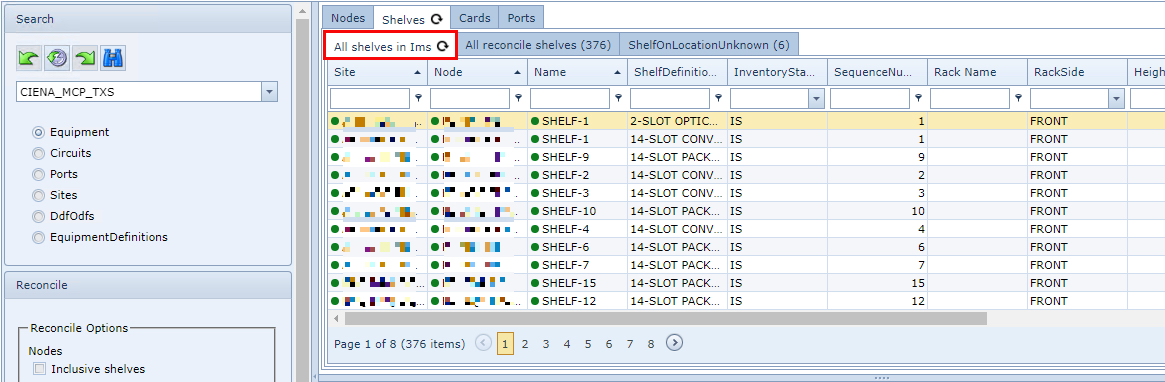Click the InventoryStatus column header
Image resolution: width=1165 pixels, height=382 pixels.
777,73
